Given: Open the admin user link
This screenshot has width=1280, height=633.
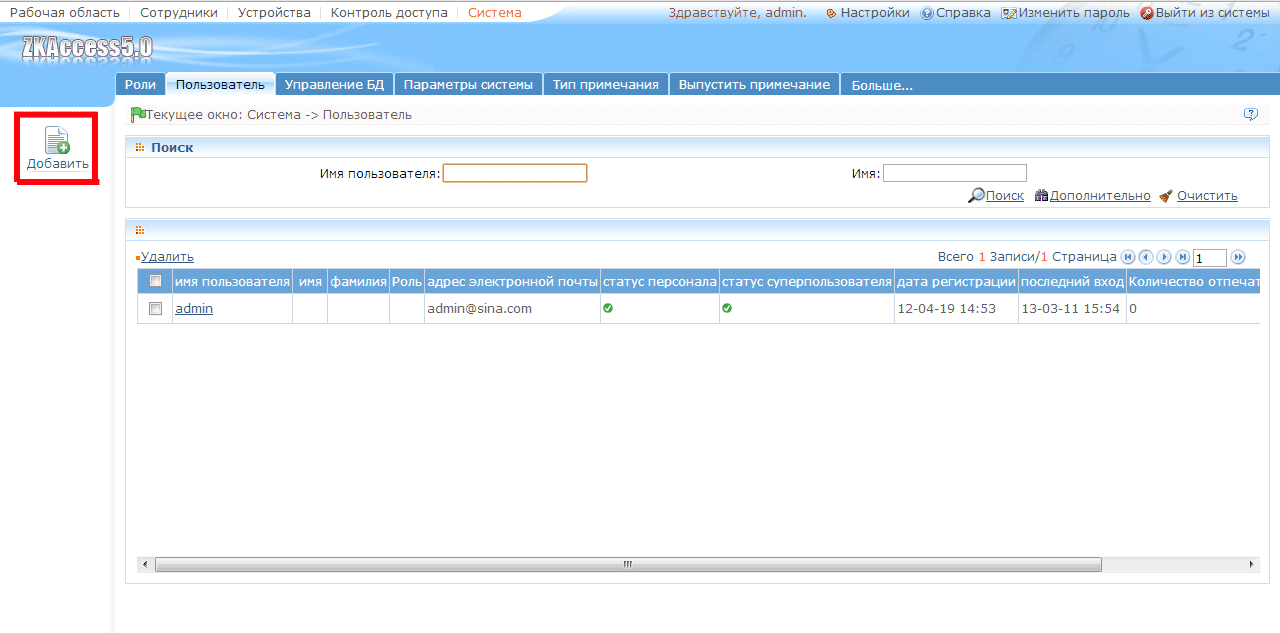Looking at the screenshot, I should (194, 309).
